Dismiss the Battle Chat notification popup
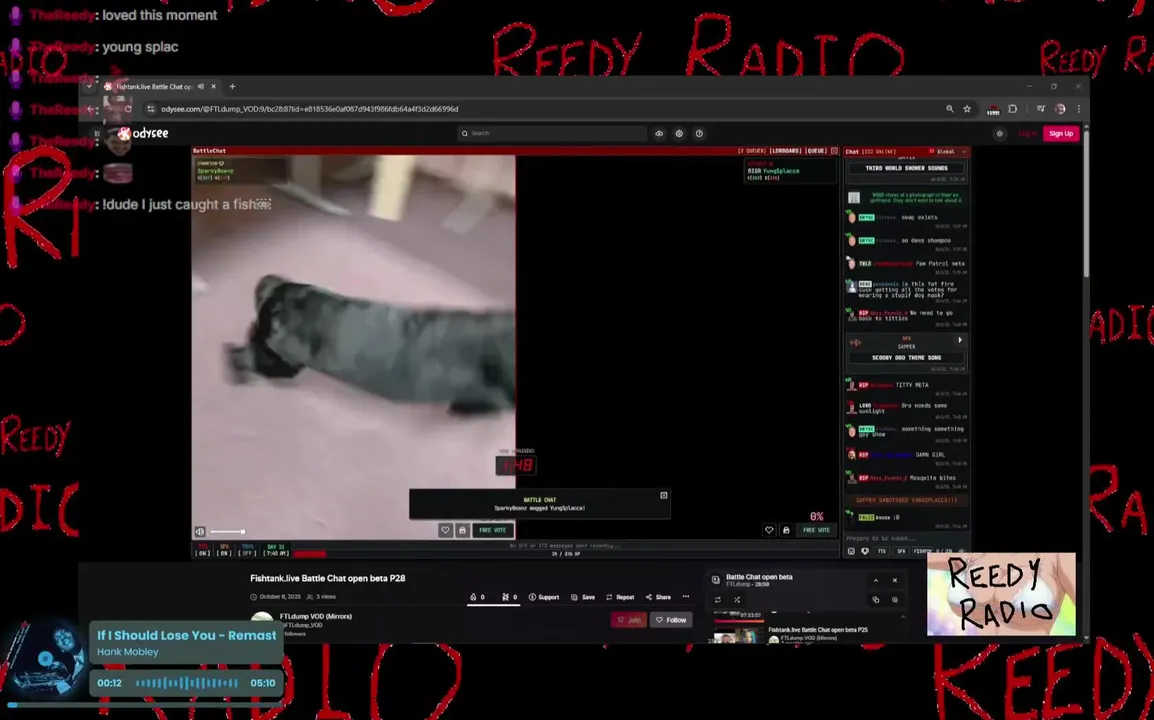Image resolution: width=1154 pixels, height=720 pixels. pos(663,495)
